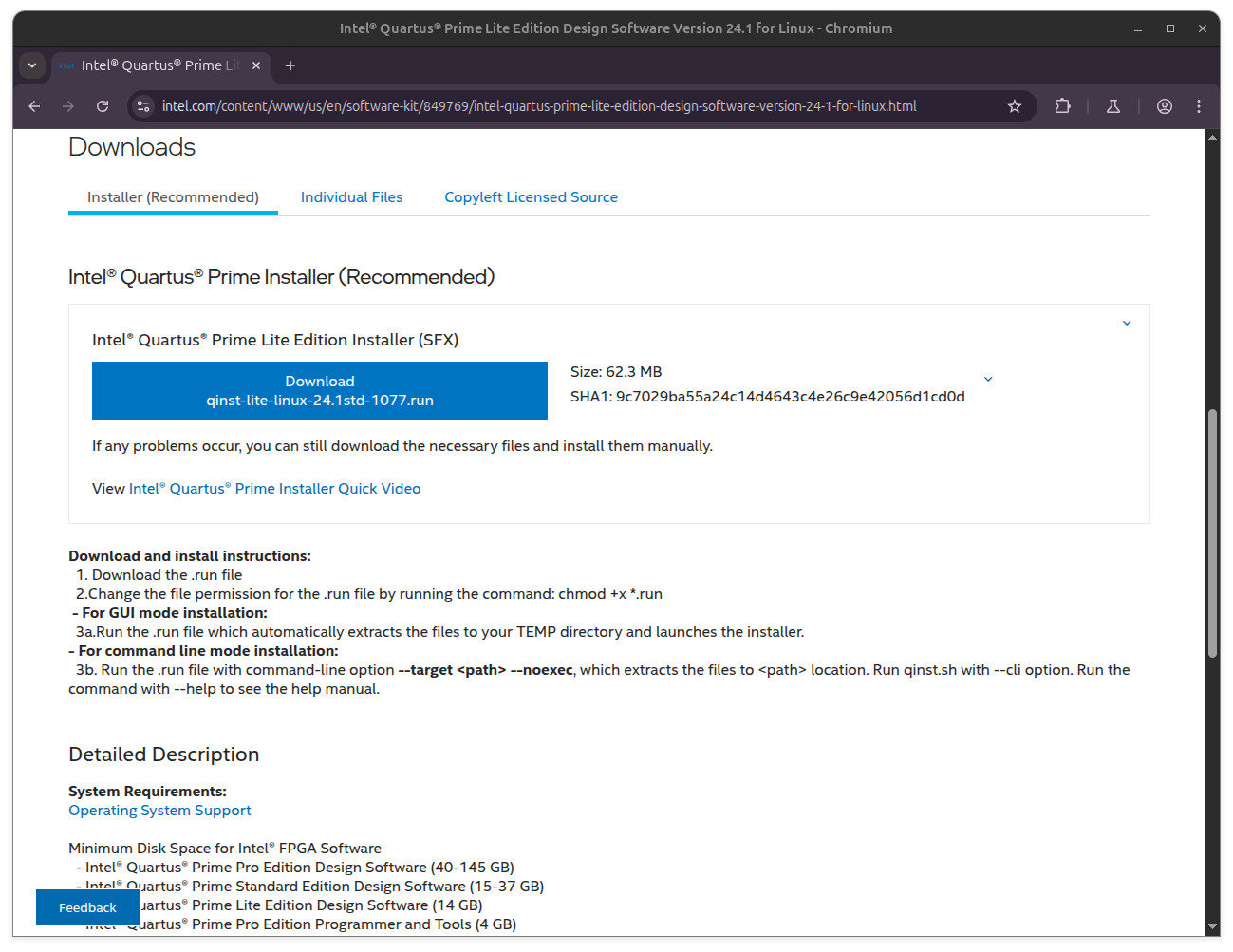Screen dimensions: 1233x952
Task: Open the Extensions puzzle icon
Action: 1062,106
